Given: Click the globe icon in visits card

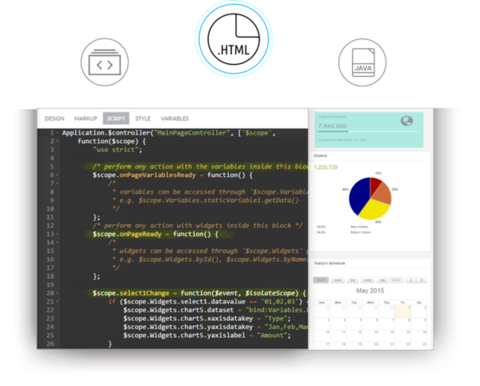Looking at the screenshot, I should (407, 121).
